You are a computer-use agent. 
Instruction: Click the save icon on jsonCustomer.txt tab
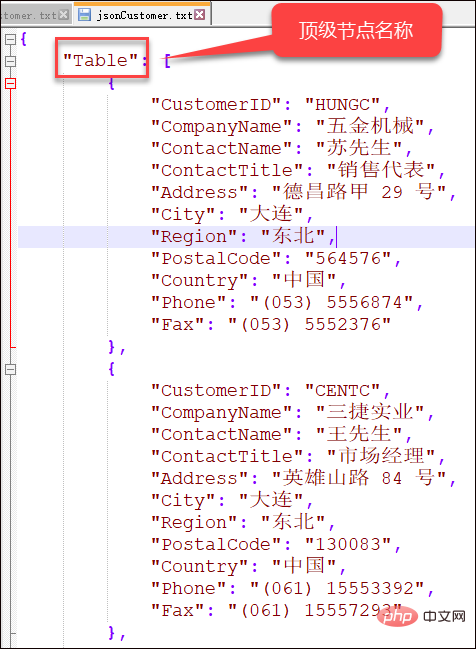tap(84, 15)
